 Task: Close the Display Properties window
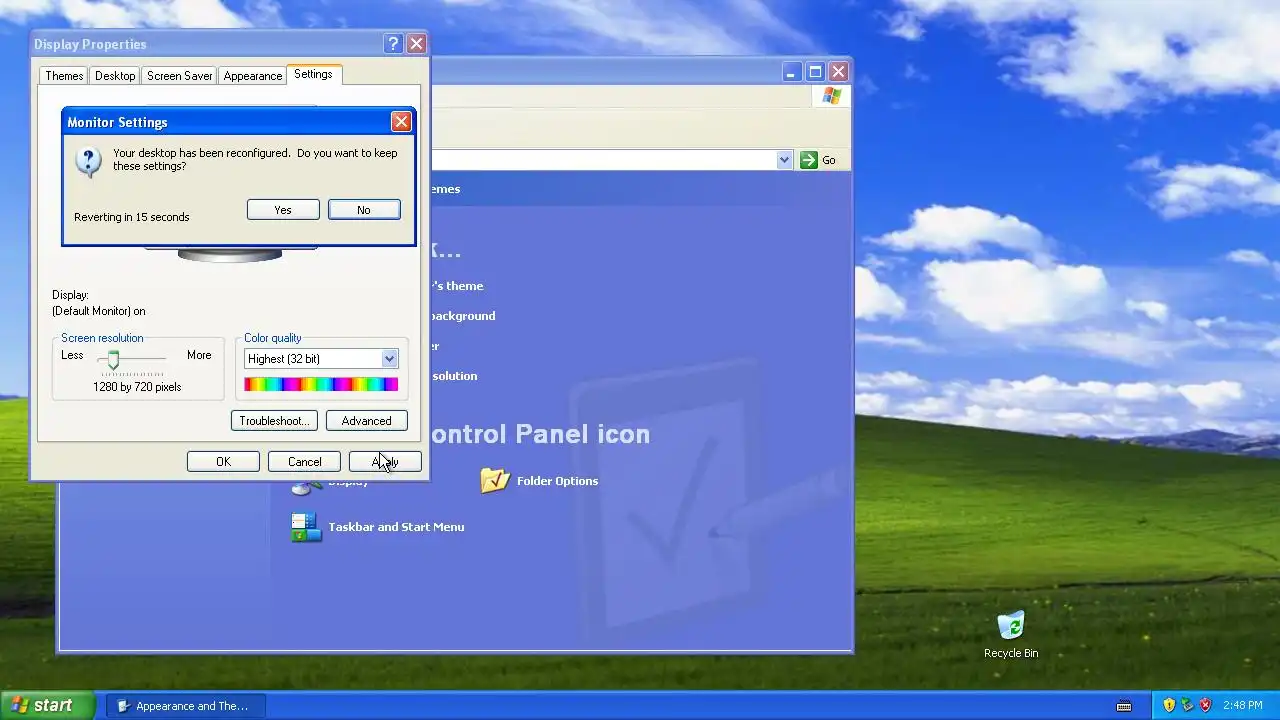tap(417, 44)
